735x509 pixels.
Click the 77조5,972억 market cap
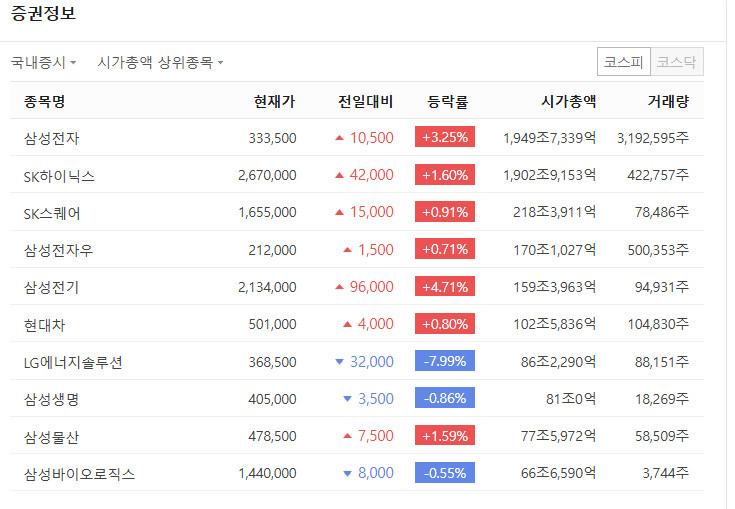click(558, 436)
